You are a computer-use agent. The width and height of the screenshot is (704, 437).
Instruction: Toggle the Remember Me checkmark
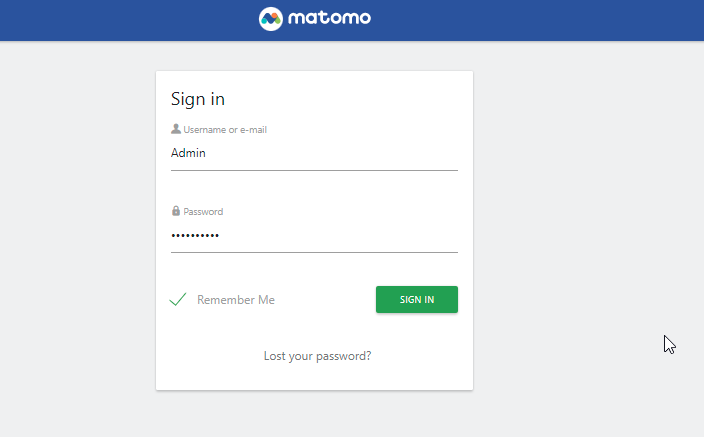pyautogui.click(x=178, y=299)
